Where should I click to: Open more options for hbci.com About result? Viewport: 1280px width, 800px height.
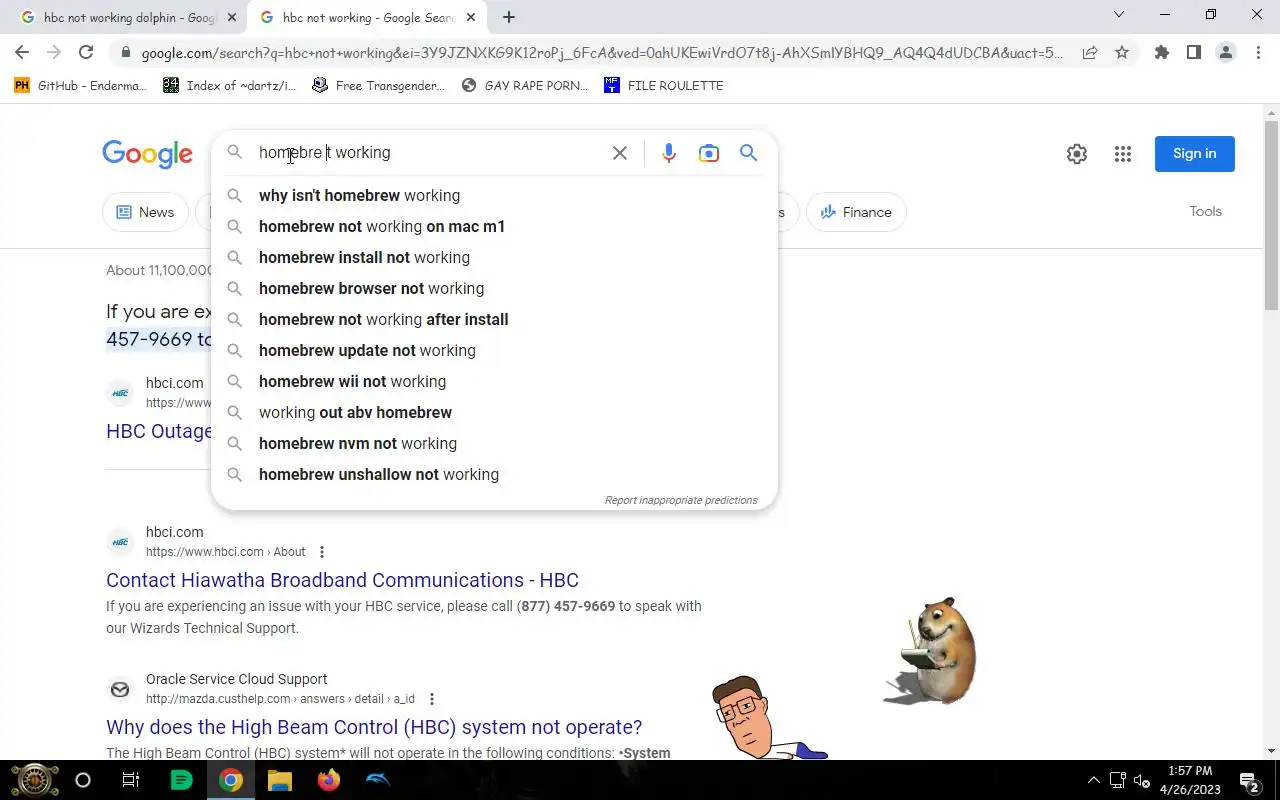[322, 552]
